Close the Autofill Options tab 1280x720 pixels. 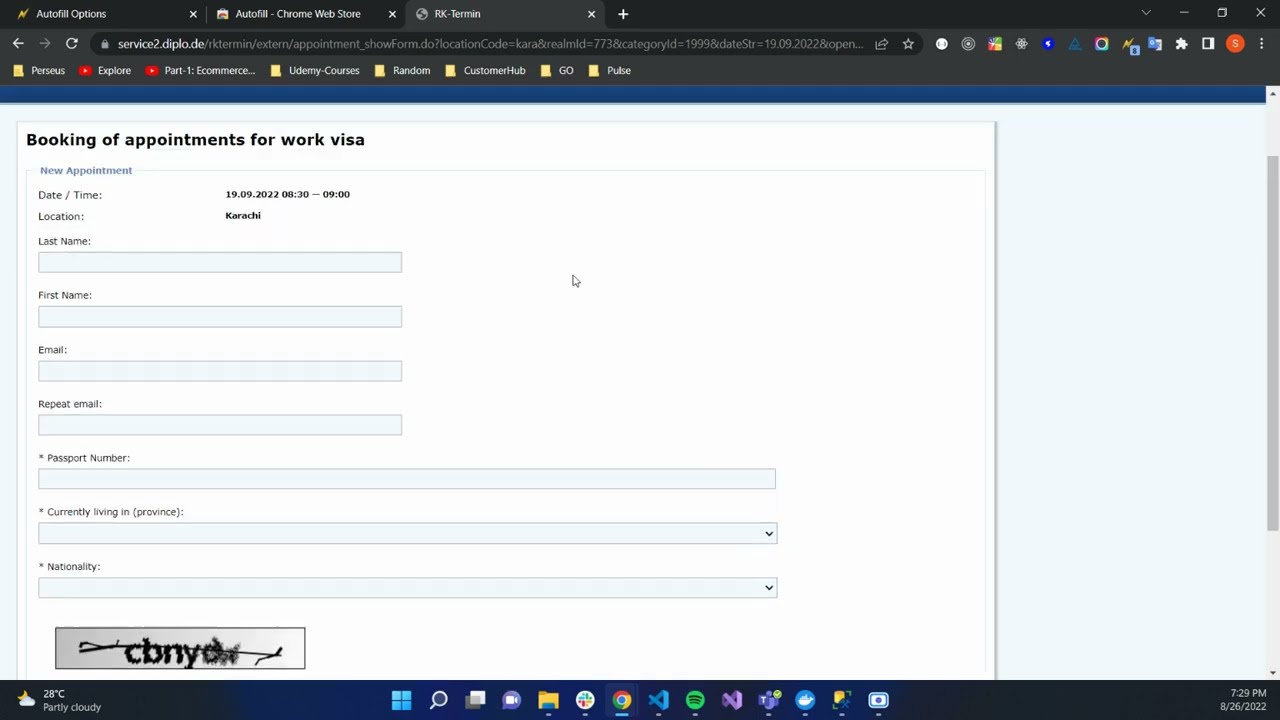click(x=193, y=14)
